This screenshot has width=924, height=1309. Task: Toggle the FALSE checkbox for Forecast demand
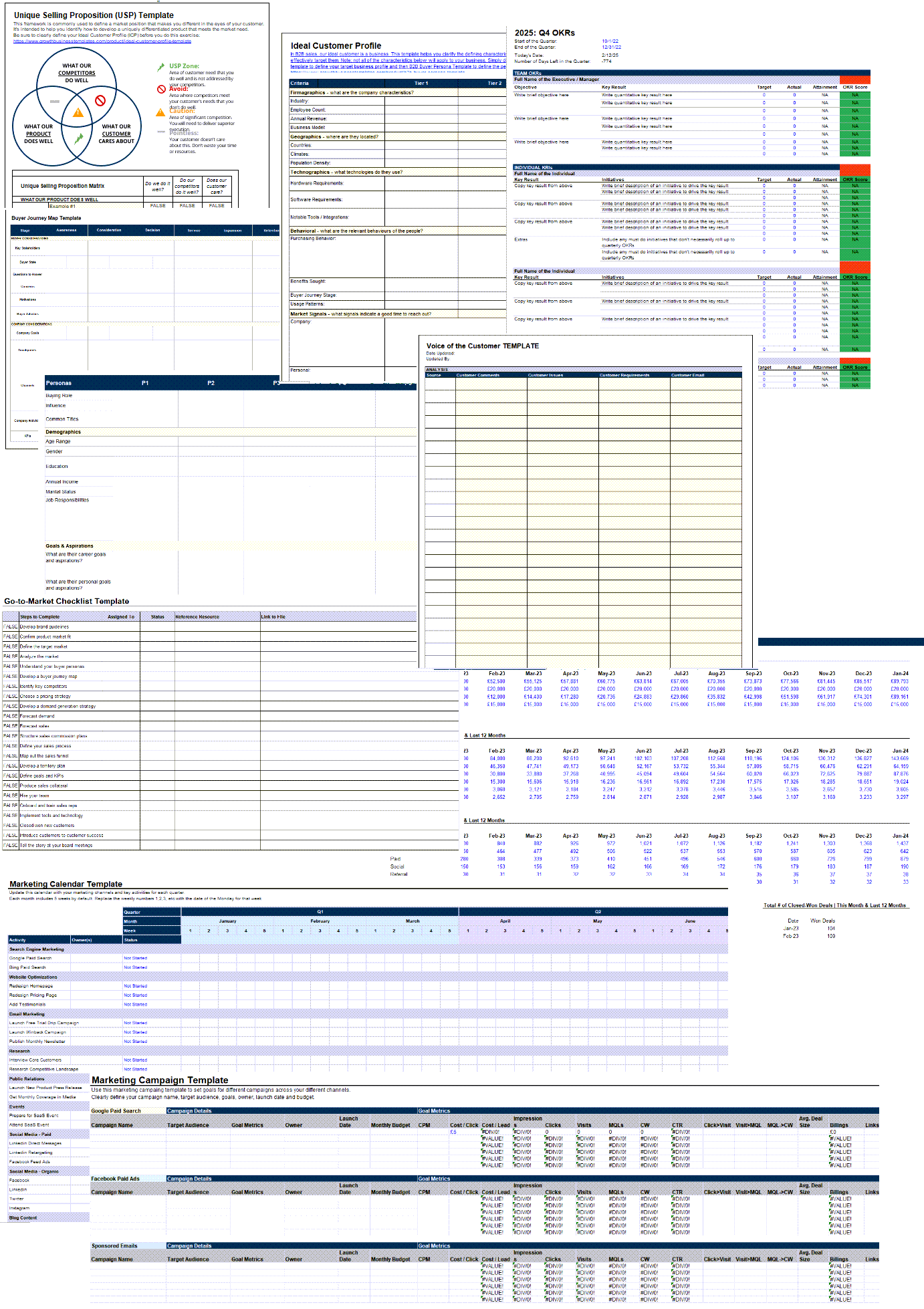click(11, 716)
